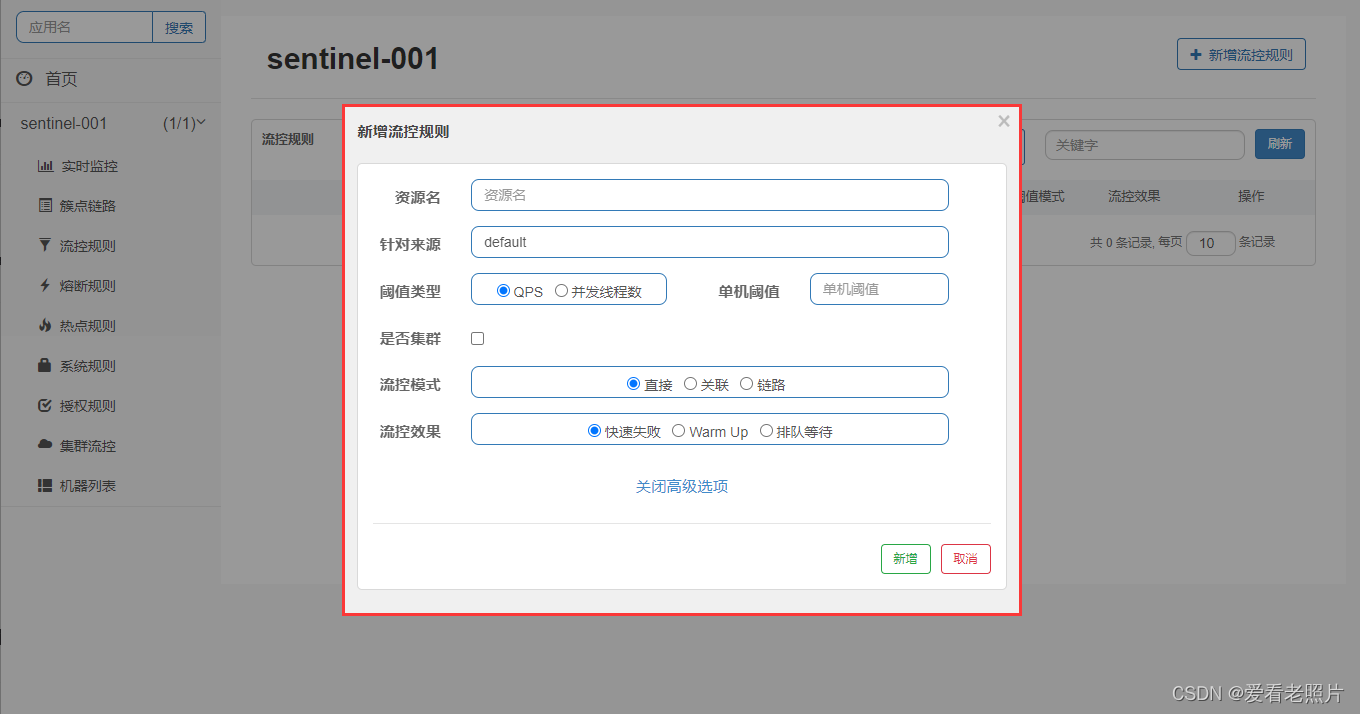Click the flame icon for 热点规则
1360x714 pixels.
pyautogui.click(x=44, y=325)
